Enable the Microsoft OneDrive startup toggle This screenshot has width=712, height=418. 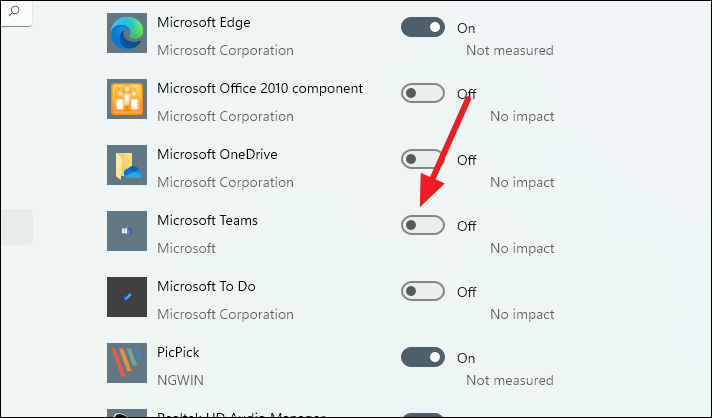(x=422, y=159)
